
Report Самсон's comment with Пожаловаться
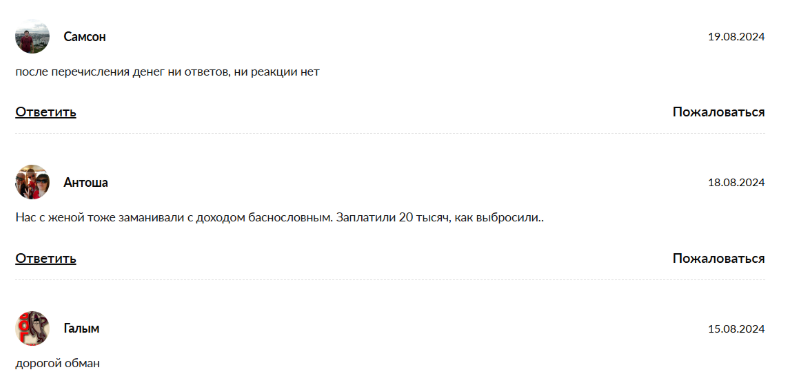click(718, 112)
